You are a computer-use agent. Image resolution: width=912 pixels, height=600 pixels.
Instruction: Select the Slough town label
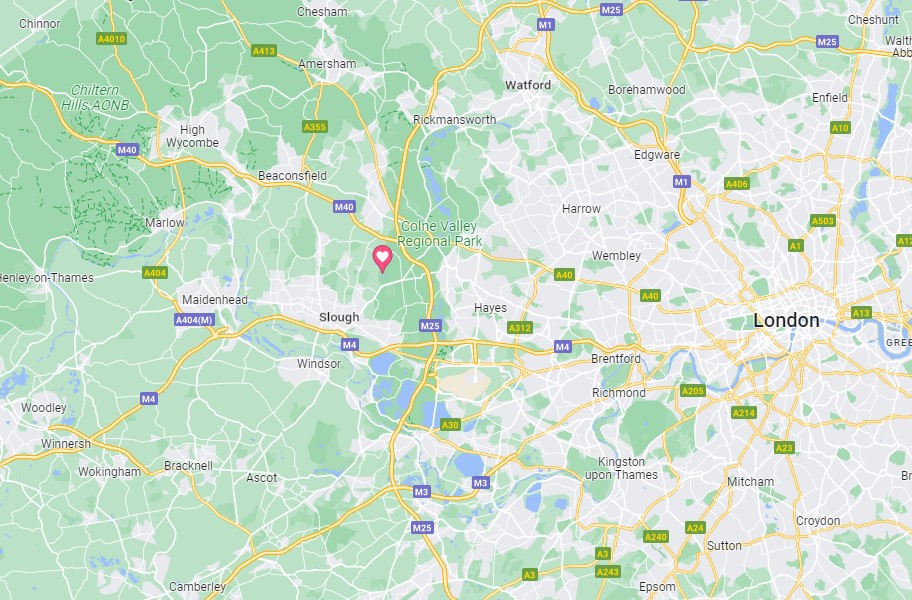[x=339, y=317]
